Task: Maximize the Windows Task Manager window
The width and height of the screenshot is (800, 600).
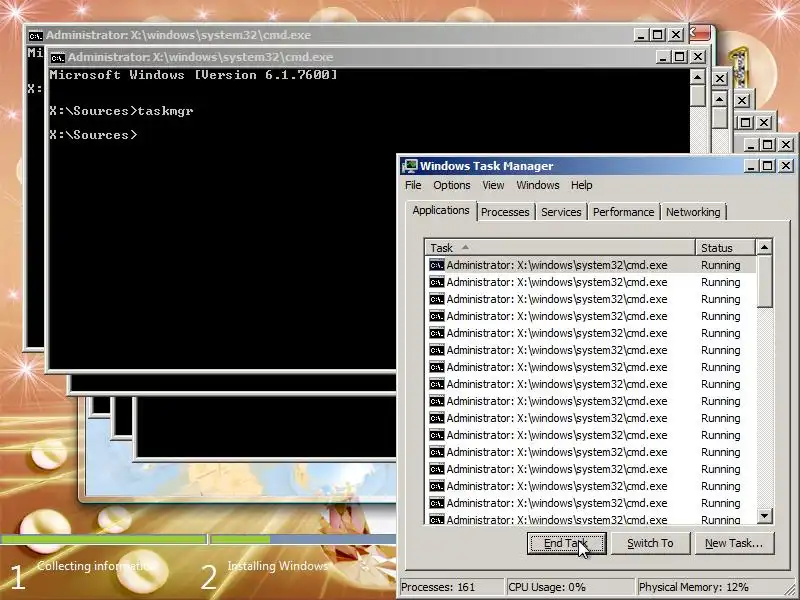Action: [x=767, y=166]
